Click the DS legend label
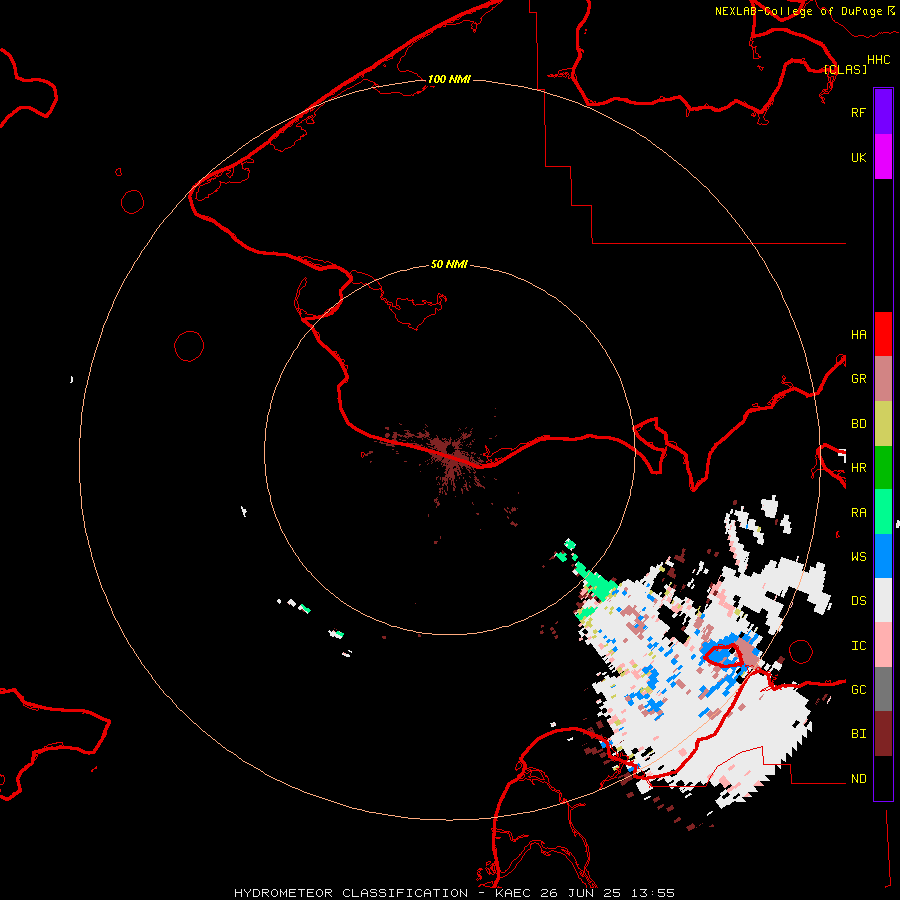Image resolution: width=900 pixels, height=900 pixels. click(x=858, y=601)
